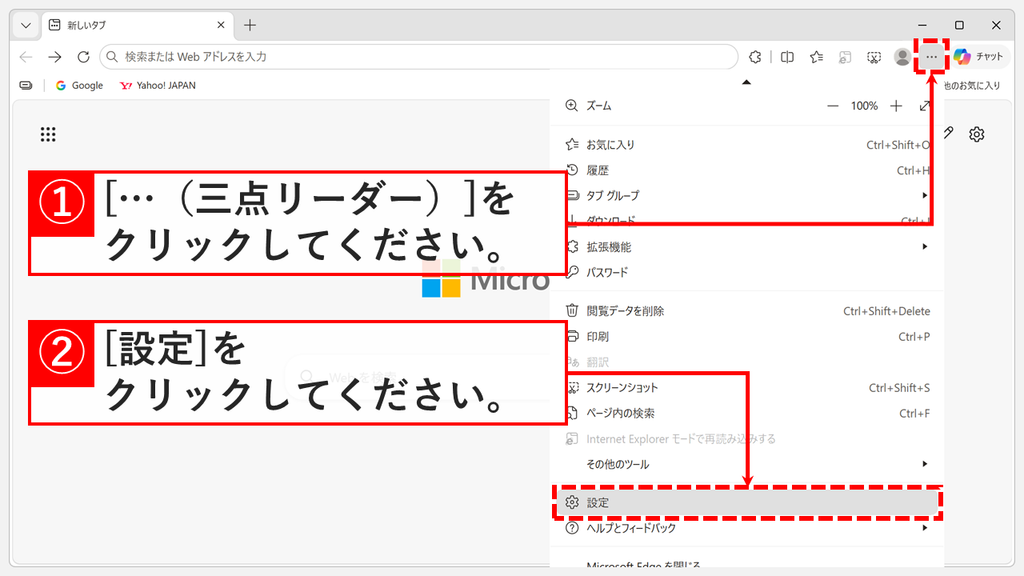Click the screenshot toolbar icon

tap(874, 57)
